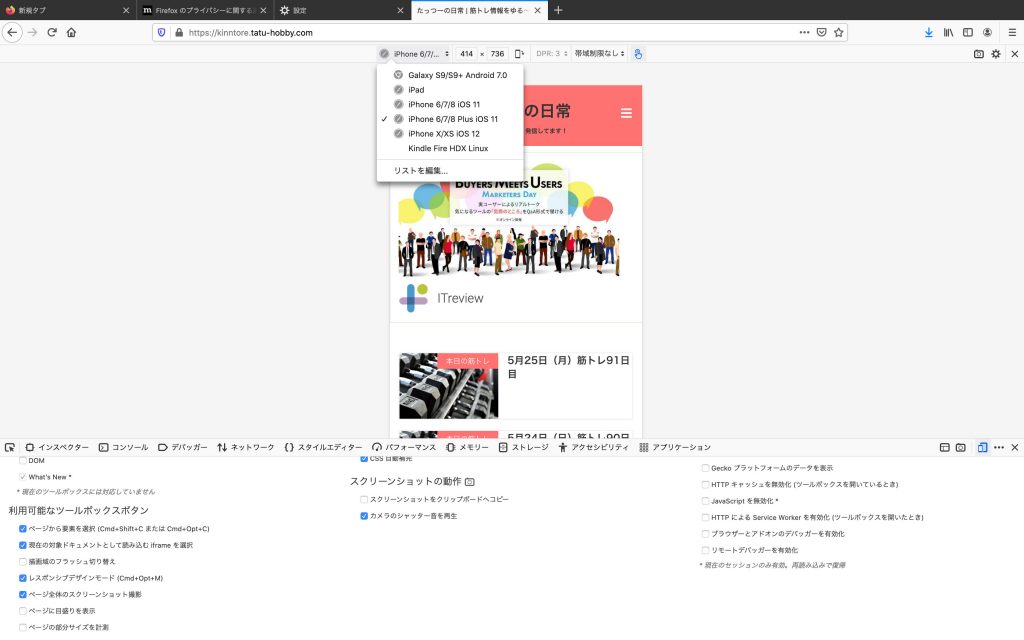
Task: Enable the JavaScript を無効化 checkbox
Action: point(706,500)
